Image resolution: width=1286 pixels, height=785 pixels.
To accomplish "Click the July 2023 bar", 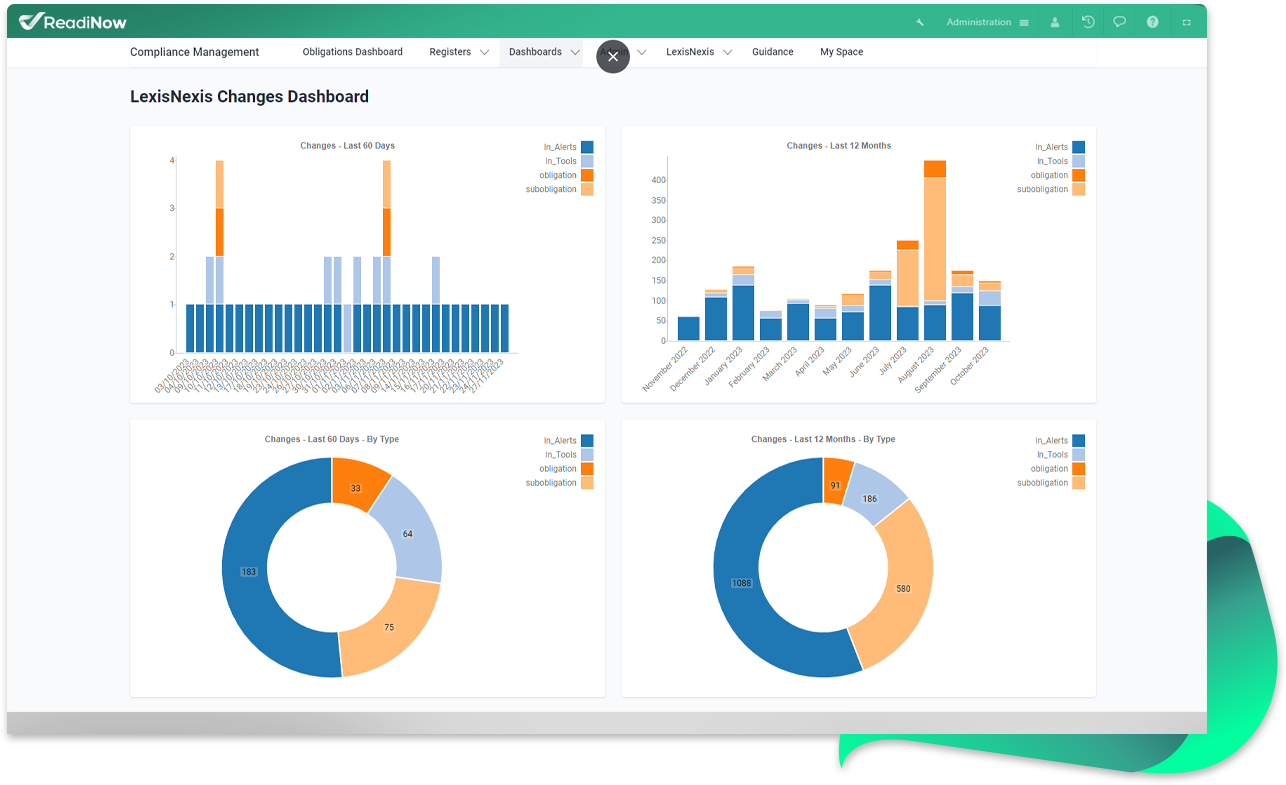I will pyautogui.click(x=908, y=290).
